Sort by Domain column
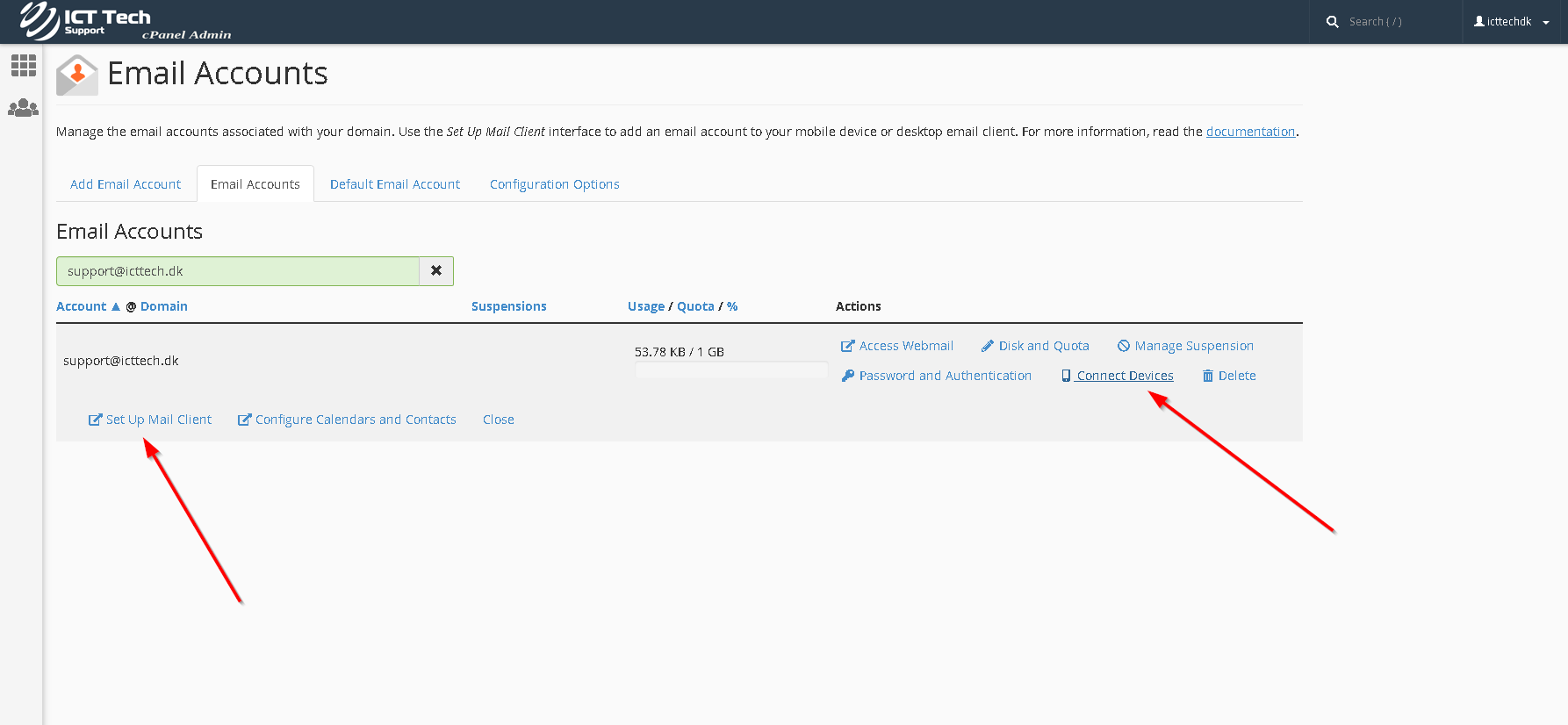 tap(164, 306)
